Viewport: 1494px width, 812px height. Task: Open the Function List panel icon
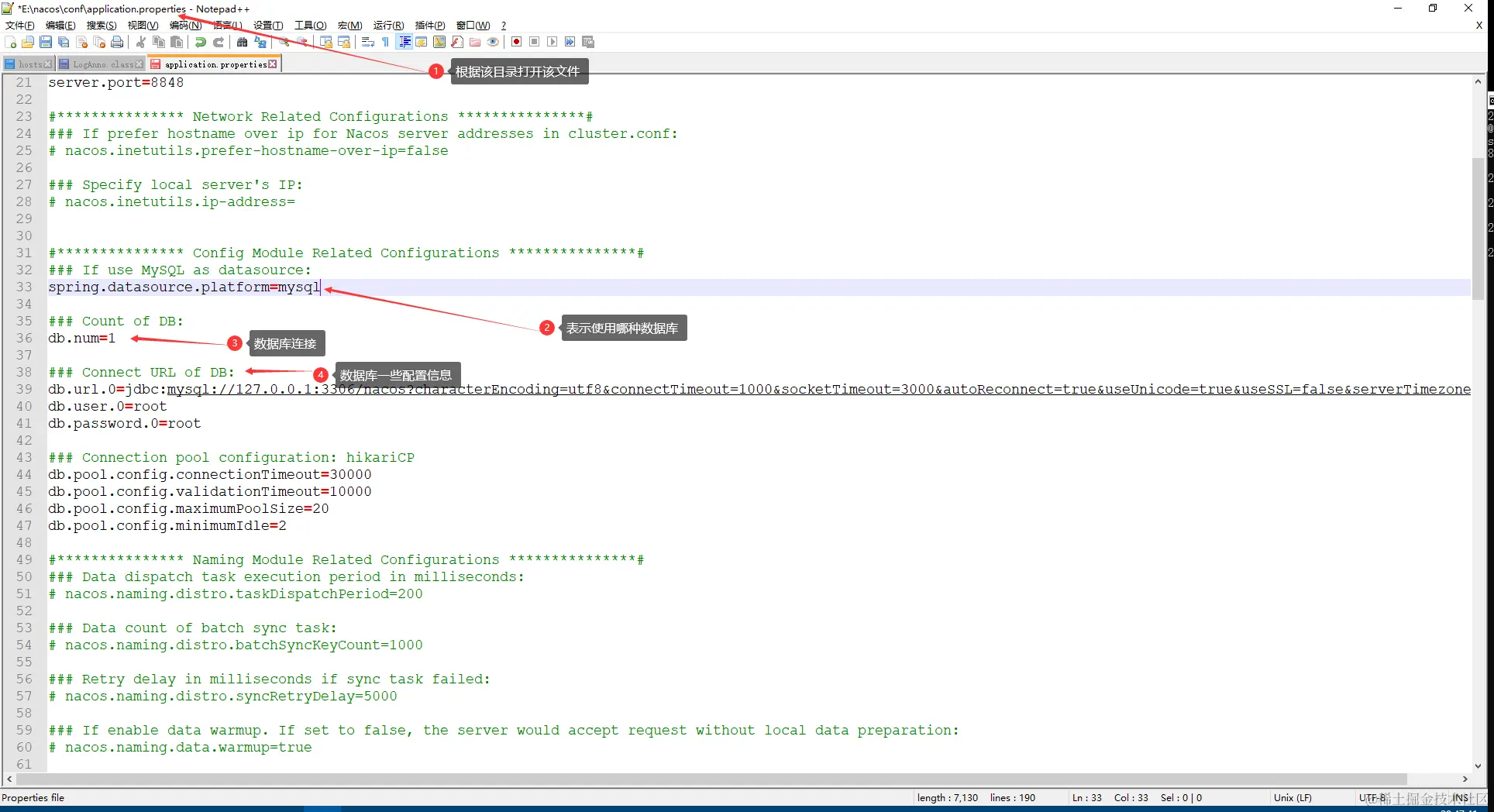(457, 42)
